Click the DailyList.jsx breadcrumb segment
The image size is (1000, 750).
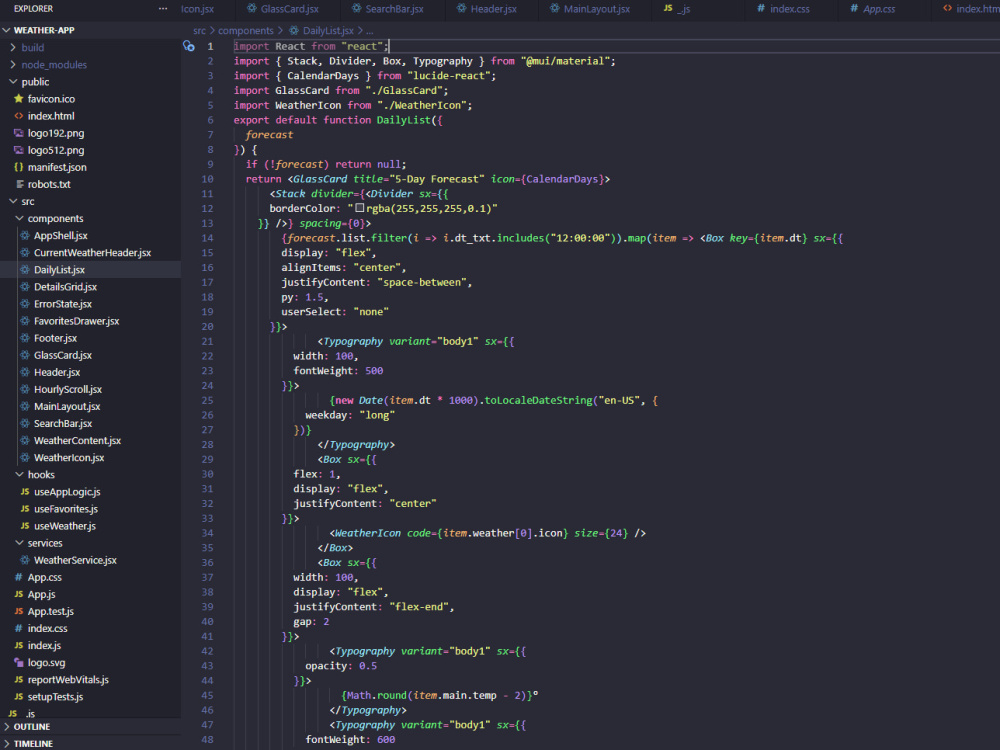[x=328, y=31]
